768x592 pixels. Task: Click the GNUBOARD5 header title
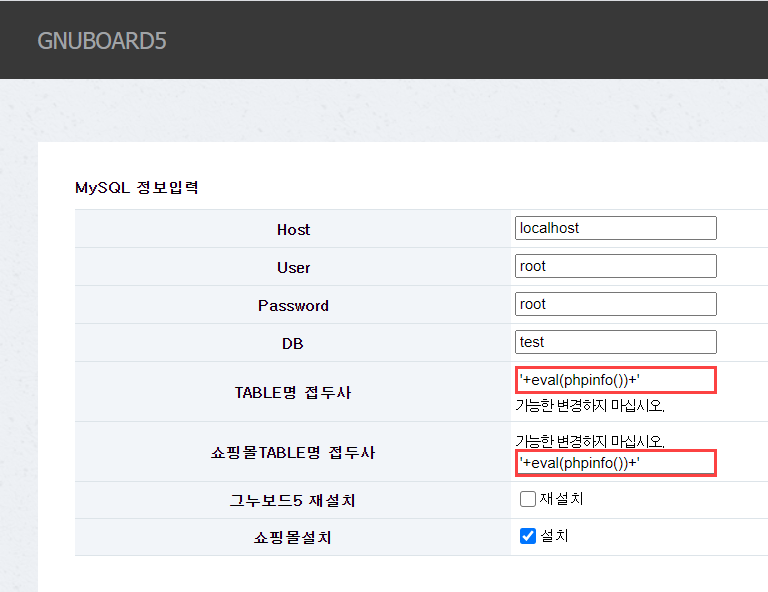click(x=102, y=41)
